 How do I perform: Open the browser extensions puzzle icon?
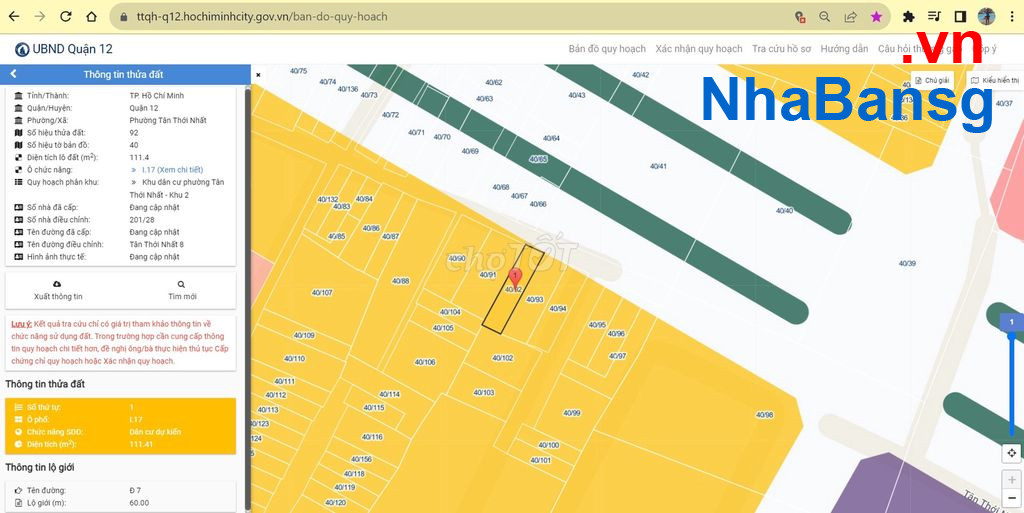pyautogui.click(x=908, y=17)
